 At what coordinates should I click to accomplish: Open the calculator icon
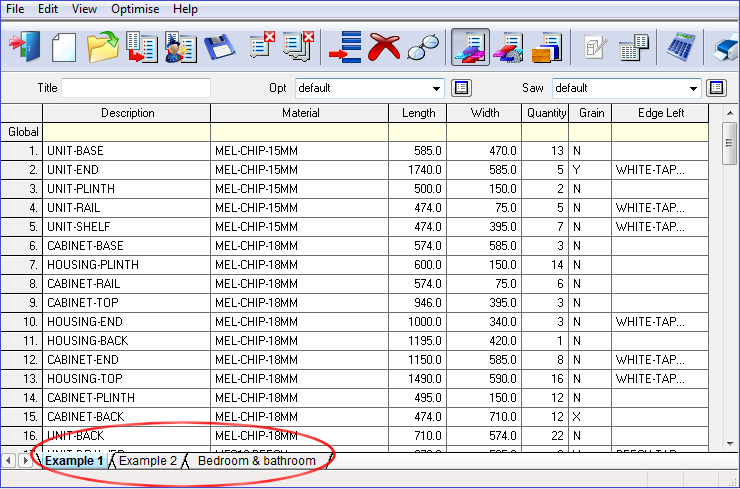(x=681, y=46)
